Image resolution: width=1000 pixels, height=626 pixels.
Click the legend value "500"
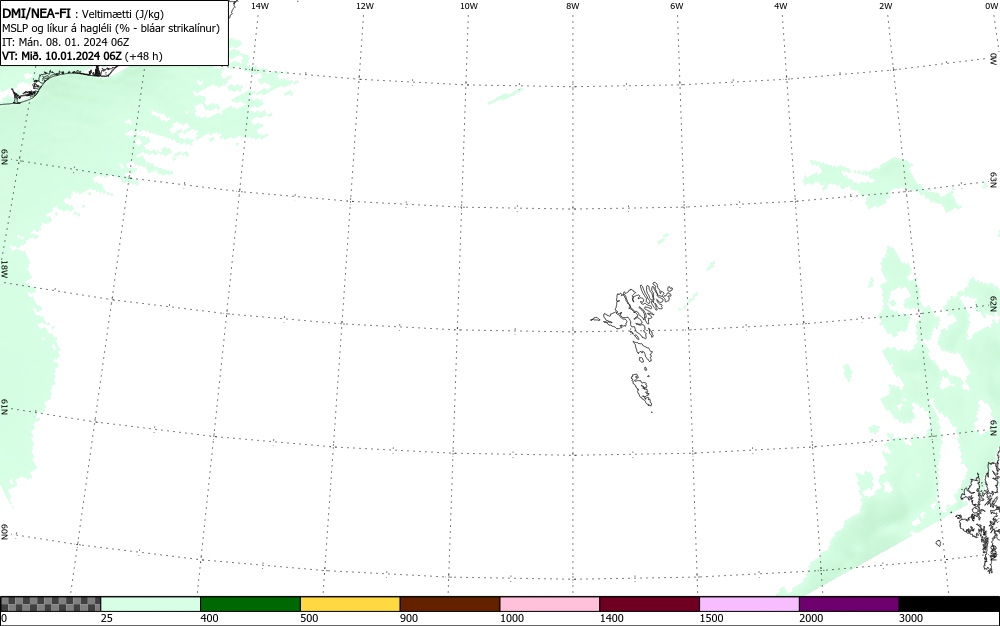tap(309, 618)
